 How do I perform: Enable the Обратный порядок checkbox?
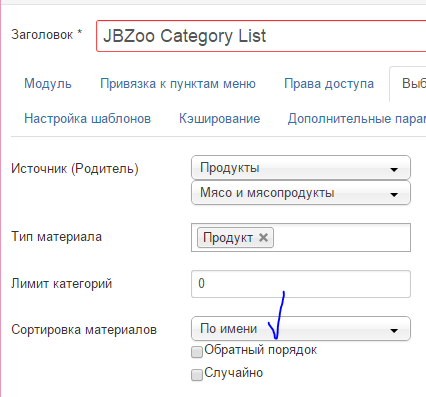click(197, 352)
